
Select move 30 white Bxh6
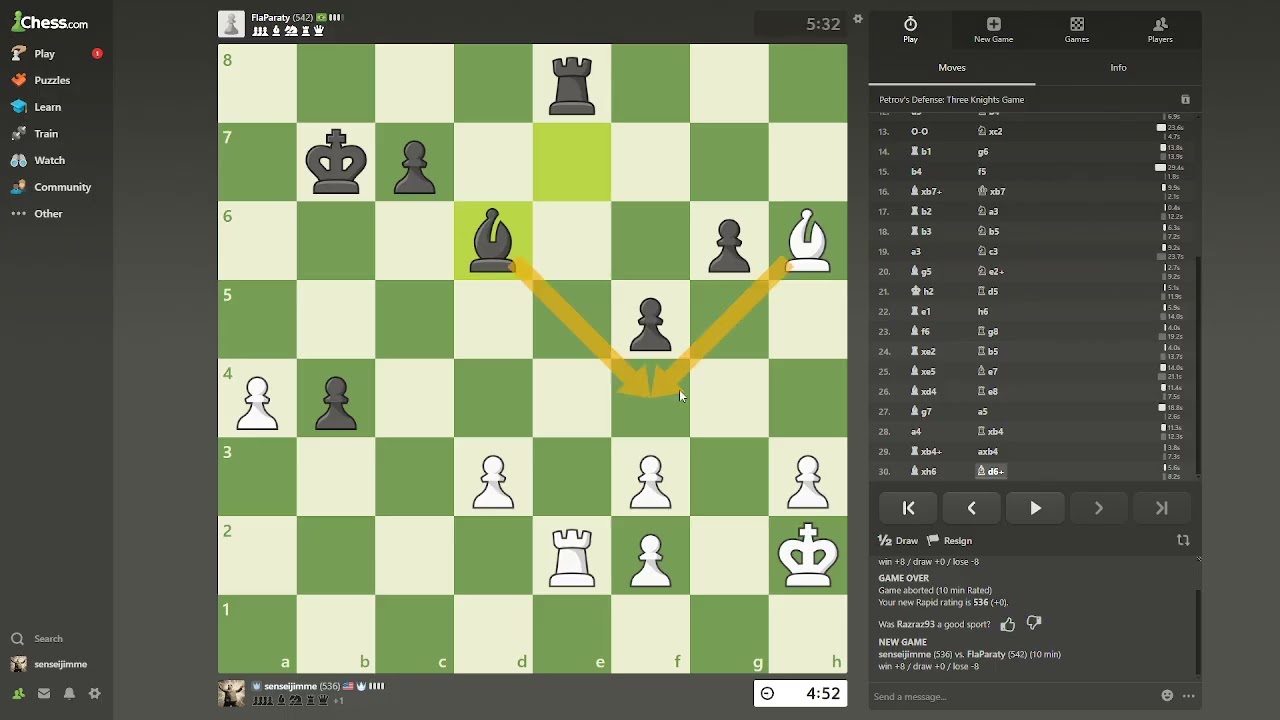coord(923,472)
